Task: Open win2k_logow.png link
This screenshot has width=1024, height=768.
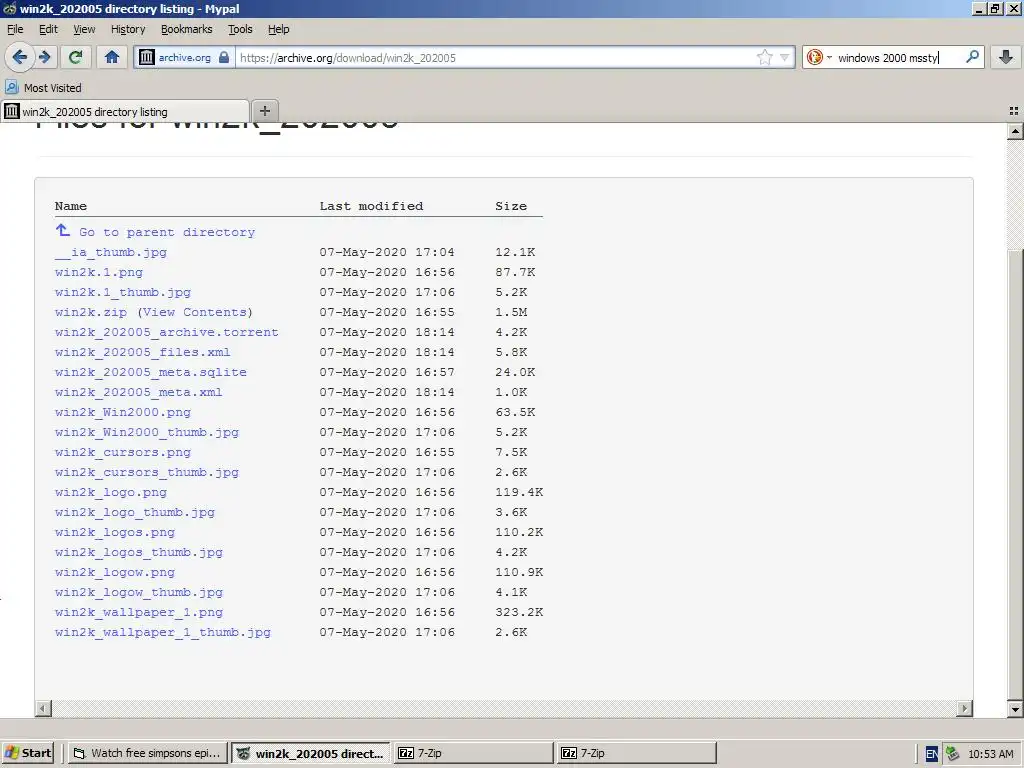Action: point(115,572)
